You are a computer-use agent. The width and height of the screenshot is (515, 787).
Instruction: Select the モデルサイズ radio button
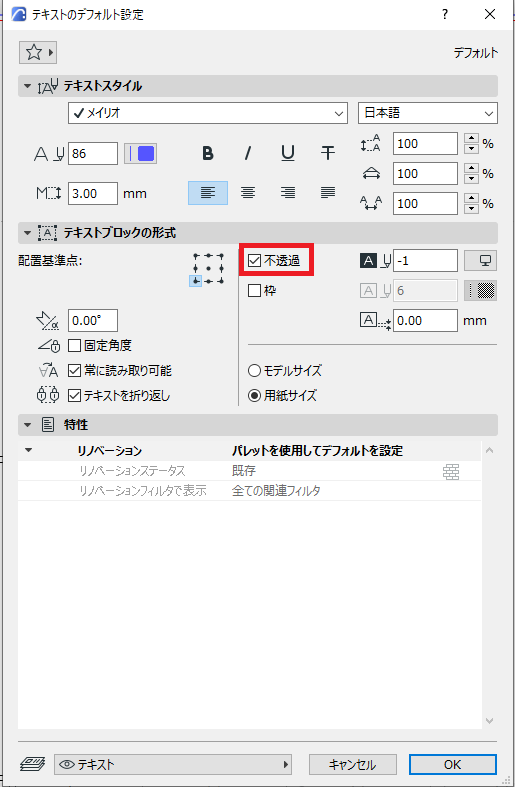click(254, 370)
